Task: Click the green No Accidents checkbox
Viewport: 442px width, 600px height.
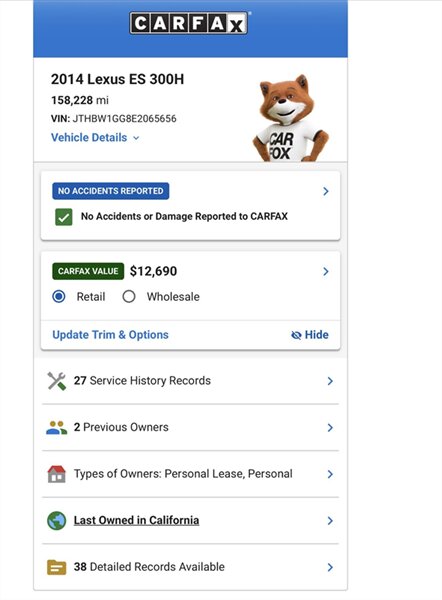Action: click(x=64, y=217)
